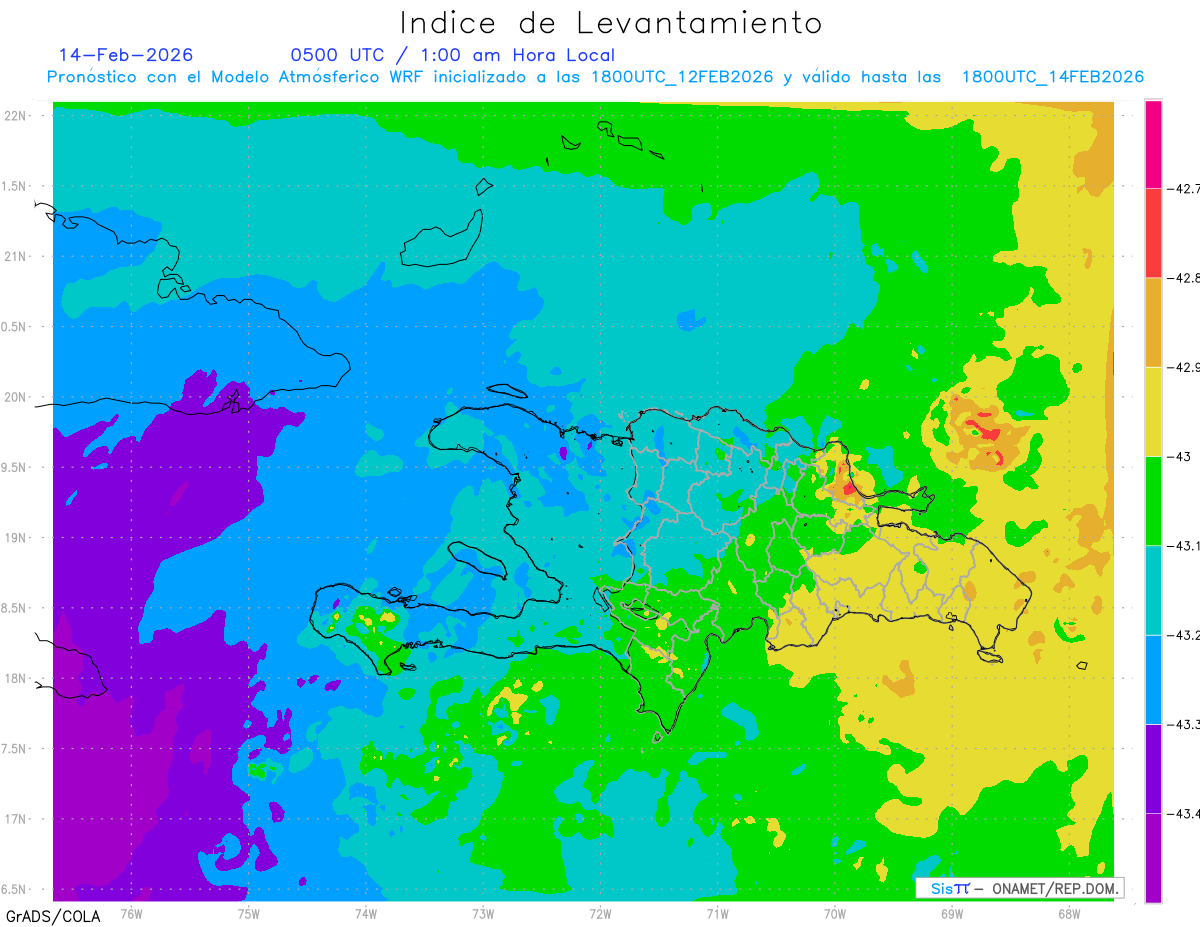Click the '69W' longitude label
Viewport: 1200px width, 927px height.
tap(952, 914)
